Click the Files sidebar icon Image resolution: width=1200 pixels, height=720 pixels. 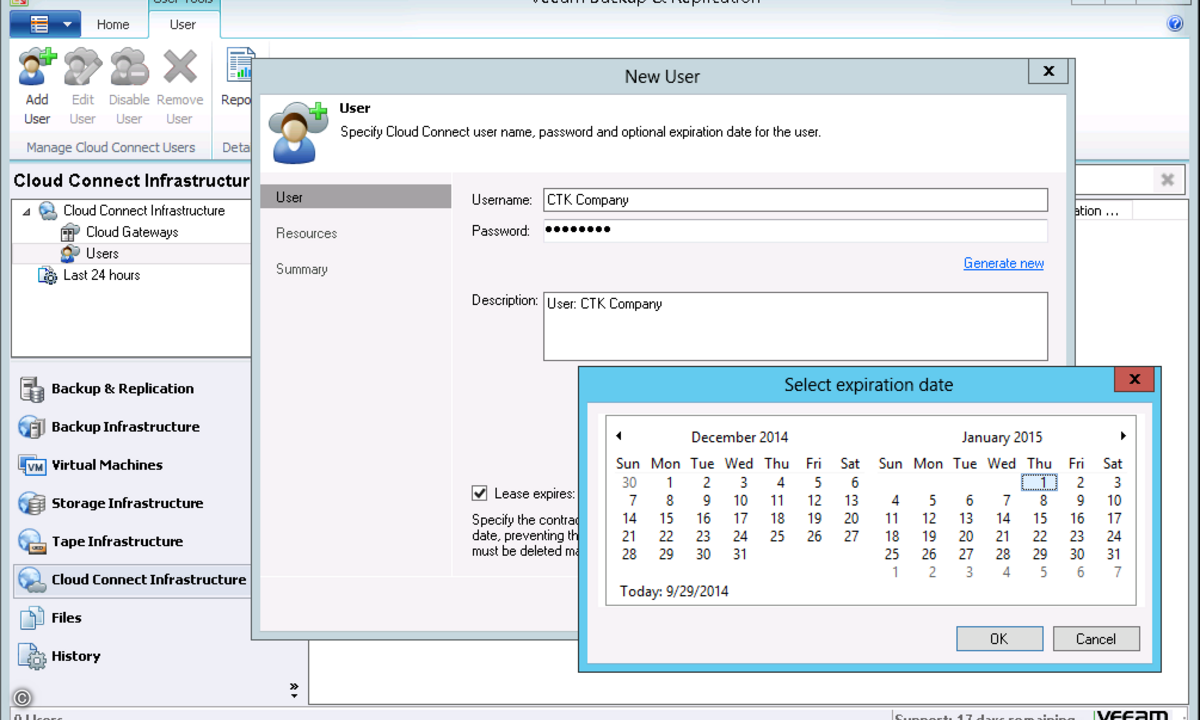(32, 618)
